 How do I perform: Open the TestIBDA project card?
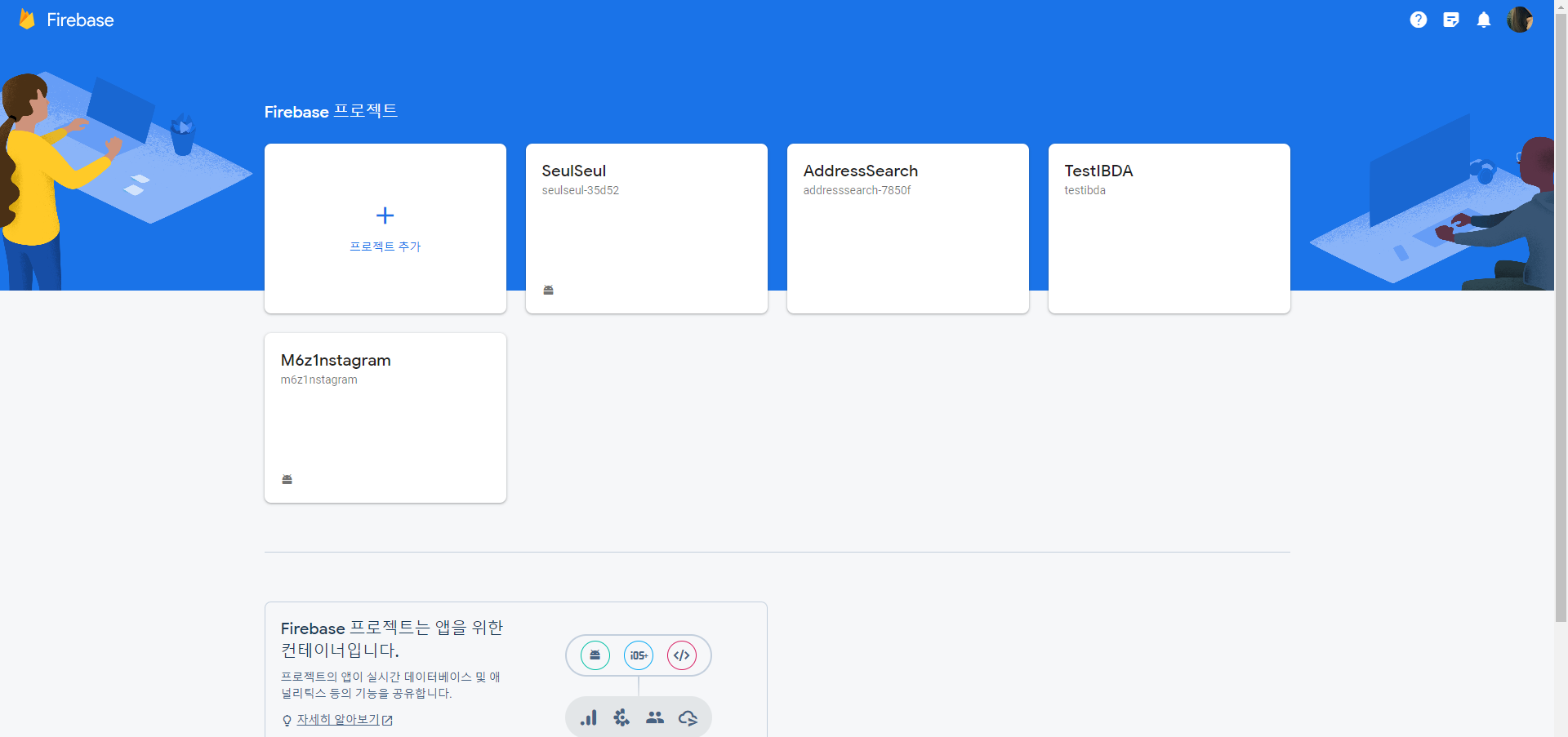point(1168,229)
